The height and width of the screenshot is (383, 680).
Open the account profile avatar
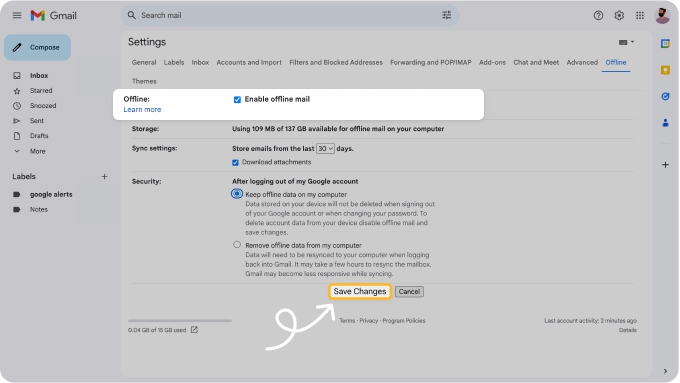[x=662, y=16]
